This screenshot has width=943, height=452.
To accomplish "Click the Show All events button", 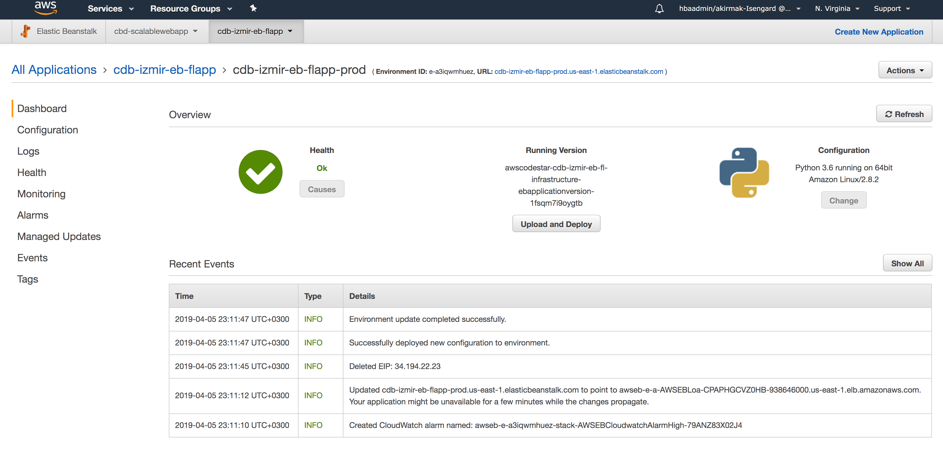I will click(x=908, y=263).
